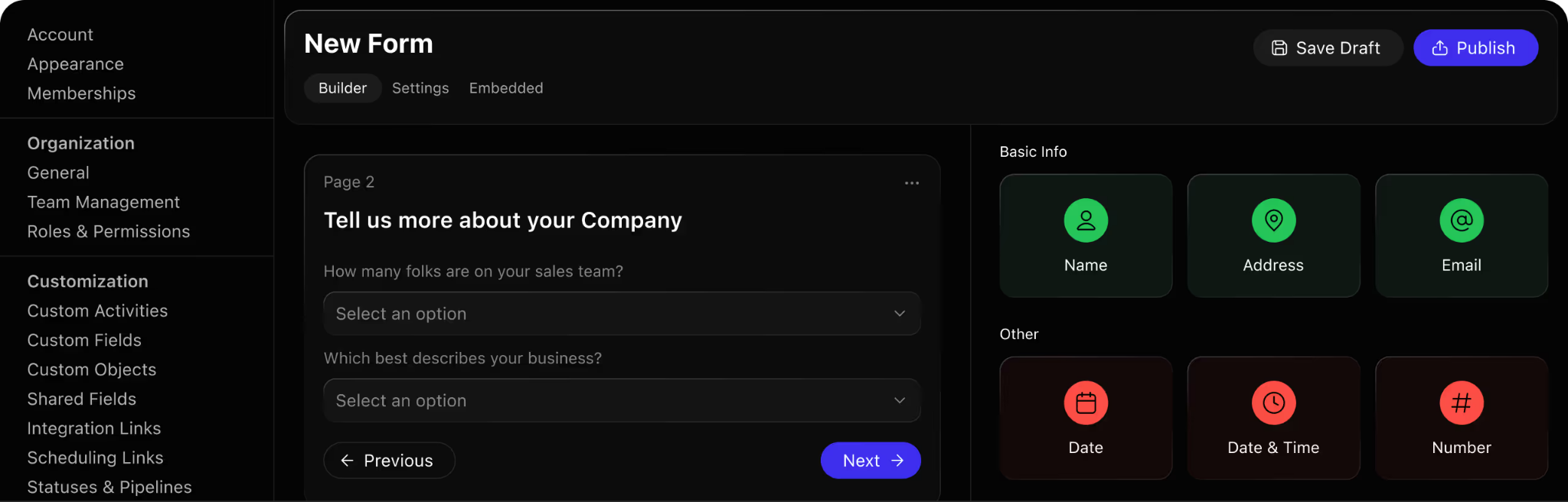Select the Builder tab
The image size is (1568, 502).
click(342, 88)
